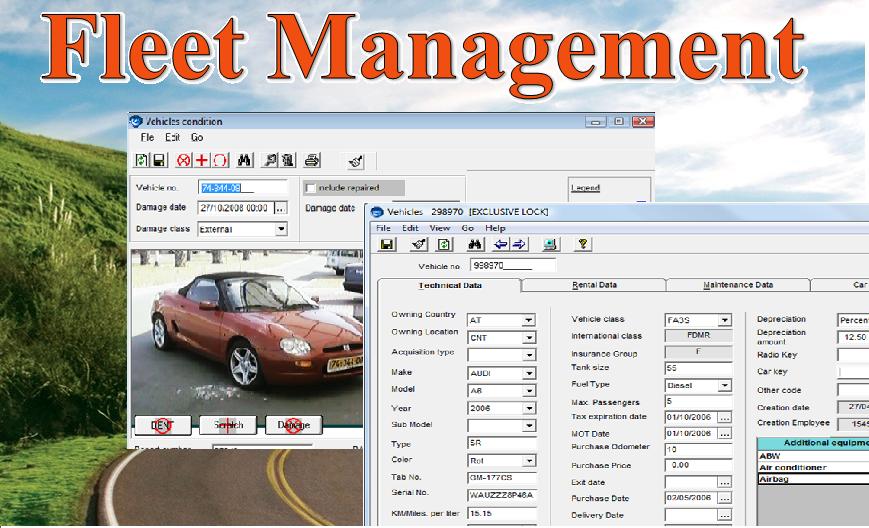Open Edit menu in Vehicles condition window
The image size is (869, 528).
tap(172, 137)
